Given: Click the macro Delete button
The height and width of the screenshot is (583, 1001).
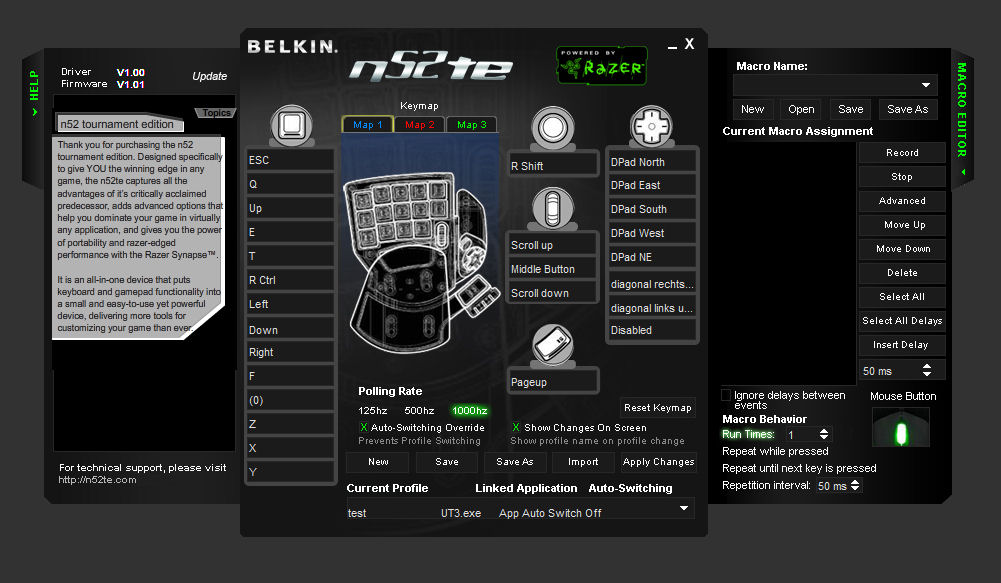Looking at the screenshot, I should 902,273.
